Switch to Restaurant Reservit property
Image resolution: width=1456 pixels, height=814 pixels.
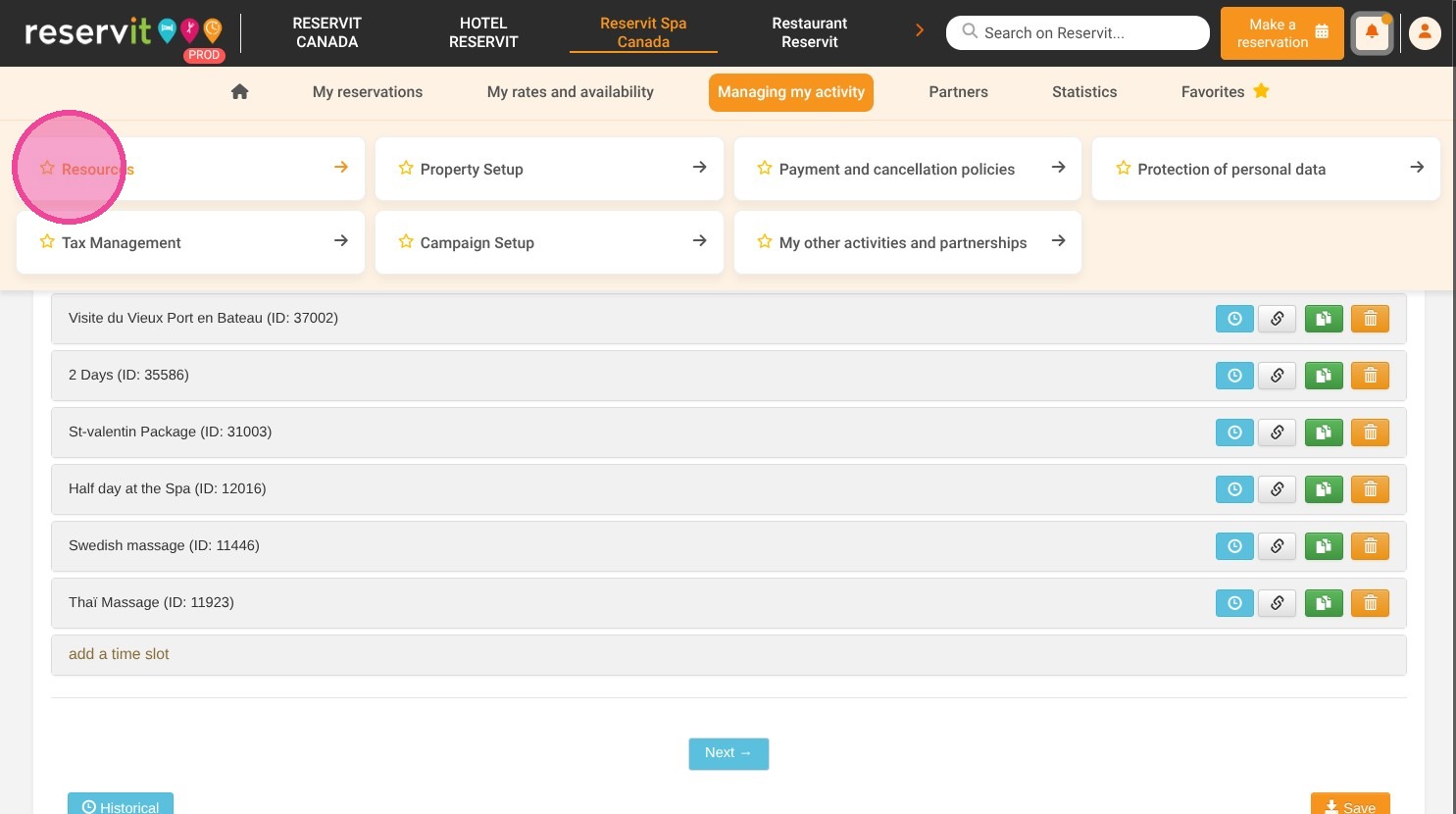810,33
